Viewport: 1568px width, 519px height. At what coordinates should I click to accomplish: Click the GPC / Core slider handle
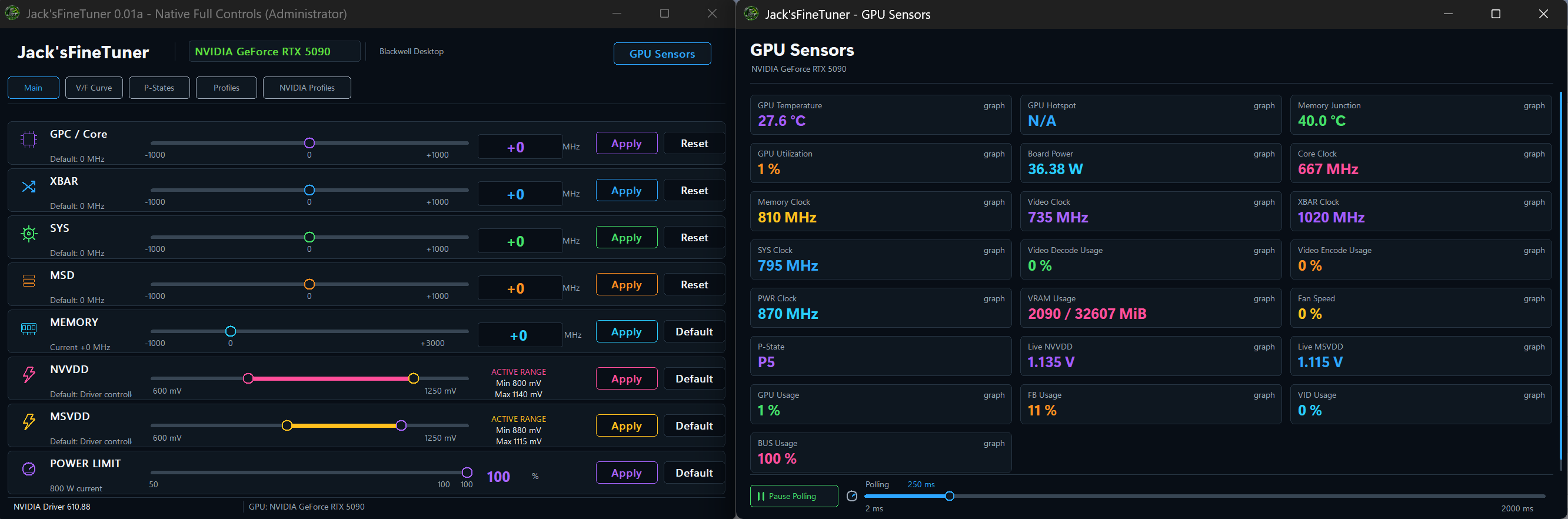309,143
